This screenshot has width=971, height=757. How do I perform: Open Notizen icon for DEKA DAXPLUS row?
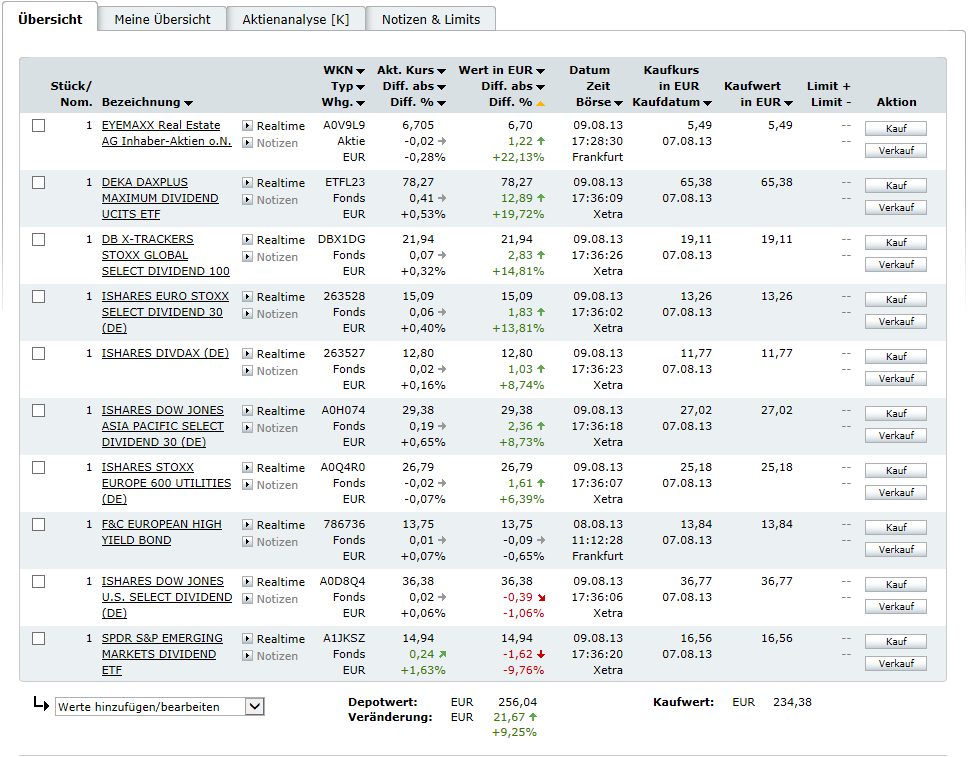(x=247, y=200)
